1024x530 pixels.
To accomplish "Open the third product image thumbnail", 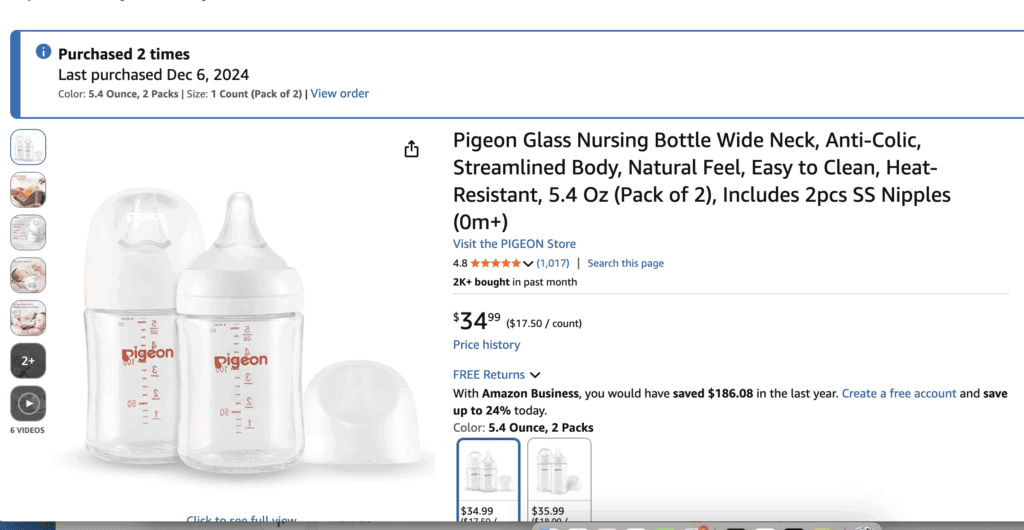I will click(28, 232).
